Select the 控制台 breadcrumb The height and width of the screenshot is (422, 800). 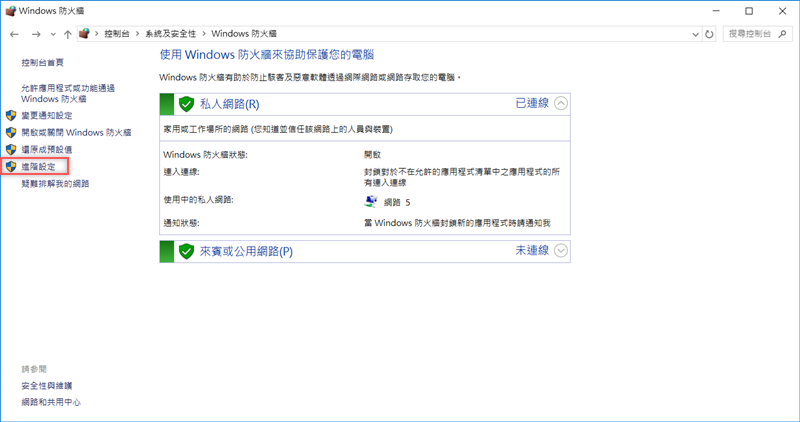point(117,34)
